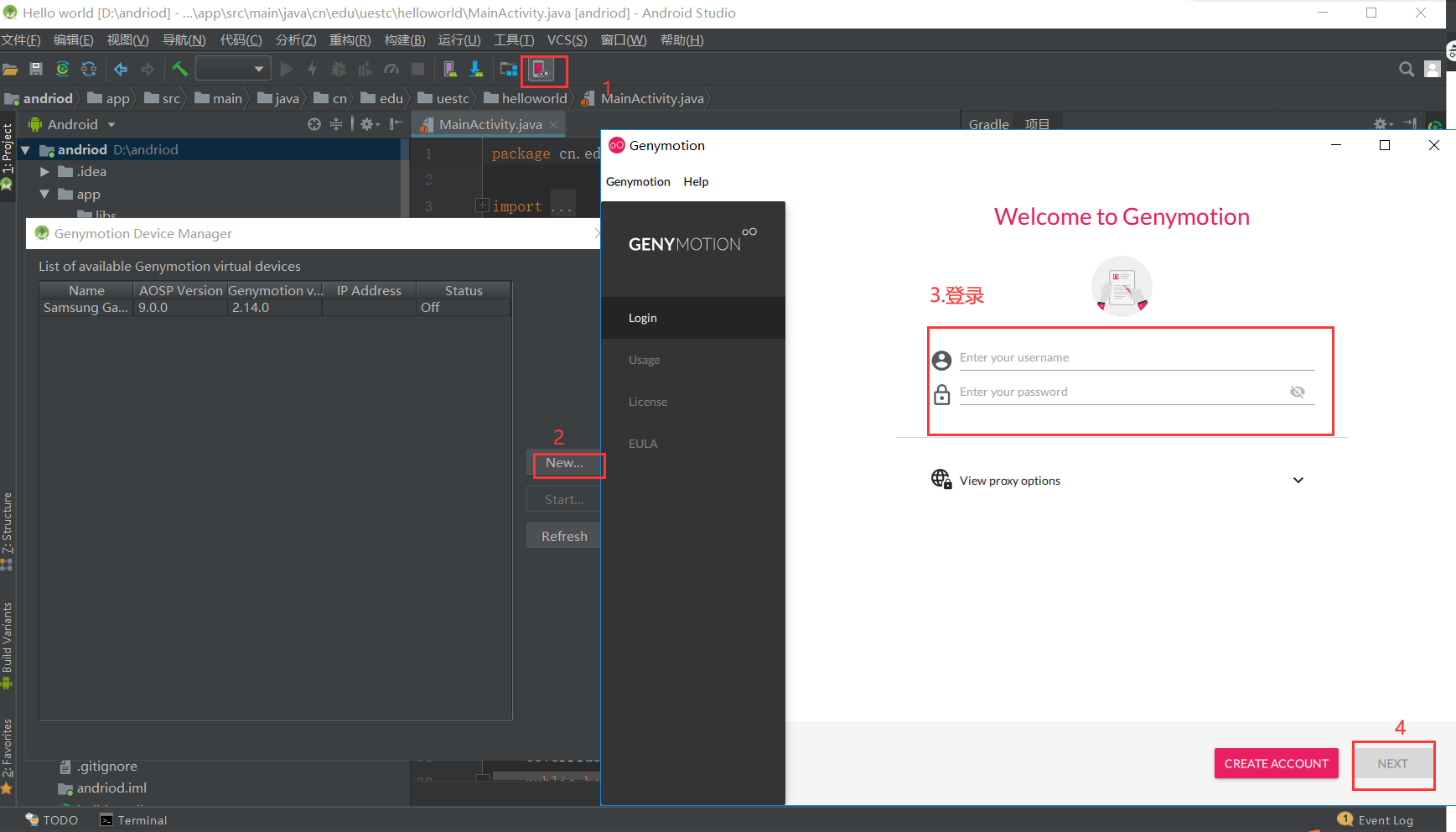
Task: Open the AVD Manager phone icon
Action: pos(450,70)
